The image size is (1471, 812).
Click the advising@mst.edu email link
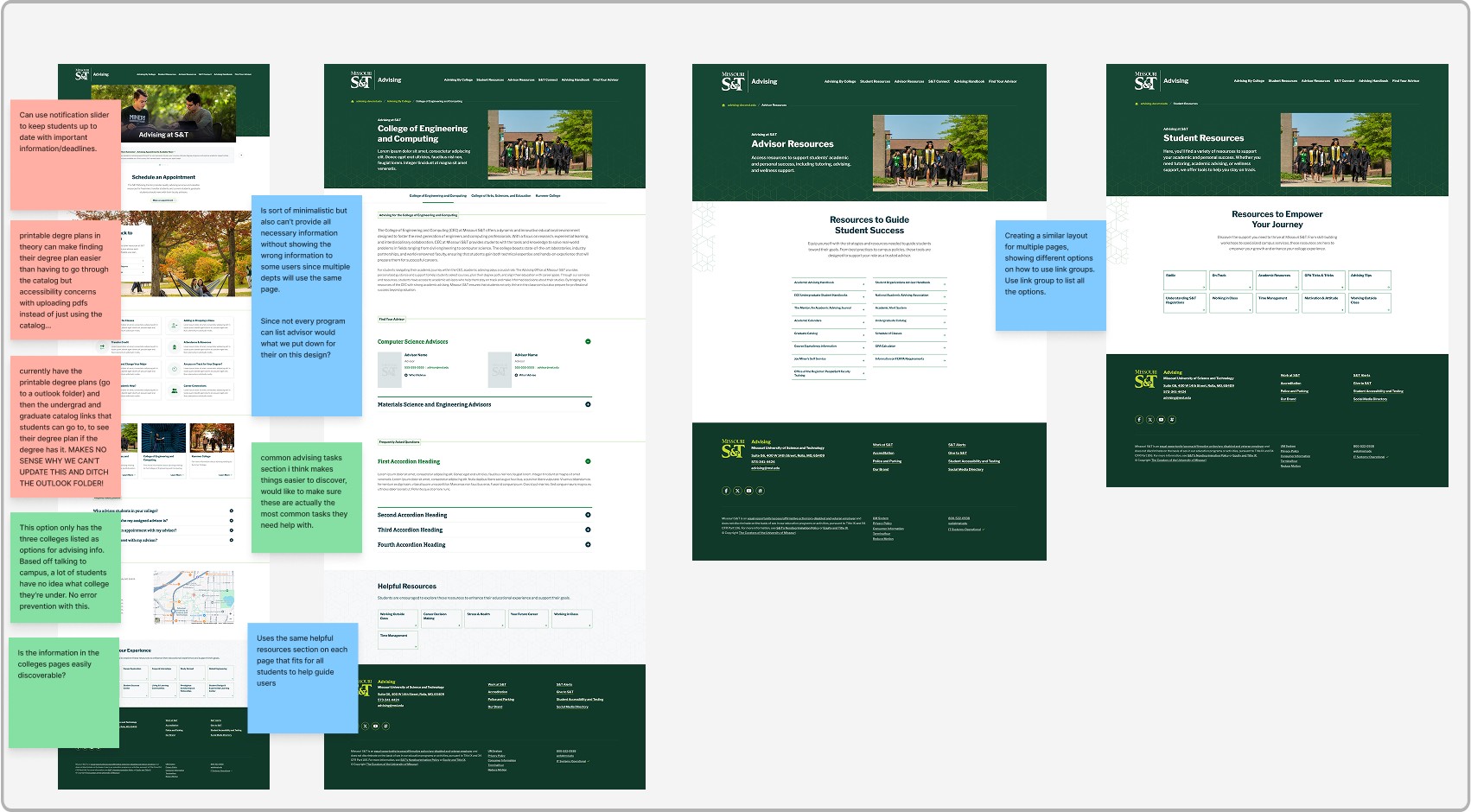pyautogui.click(x=766, y=468)
